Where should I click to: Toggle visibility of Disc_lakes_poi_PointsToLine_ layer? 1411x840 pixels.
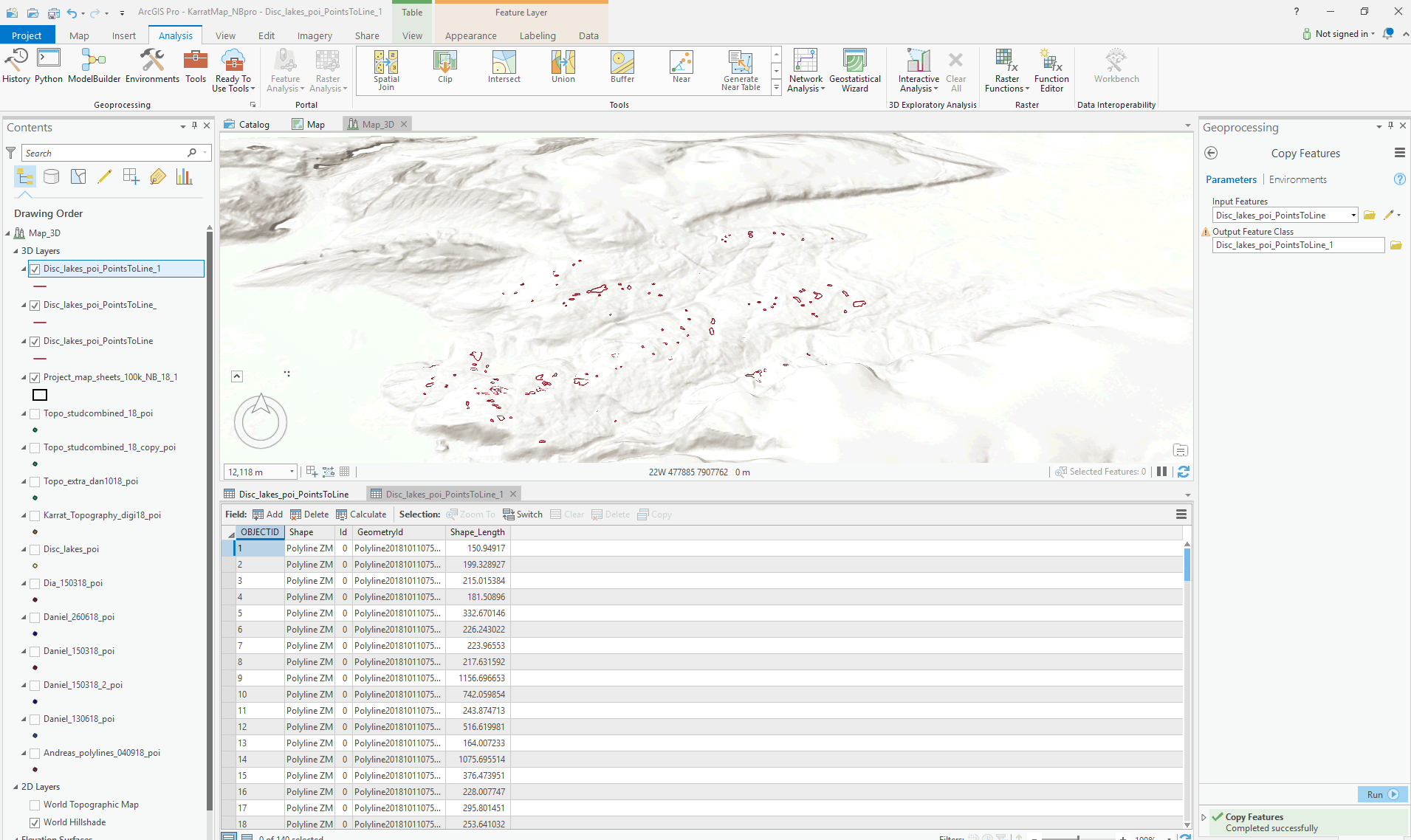[x=35, y=305]
